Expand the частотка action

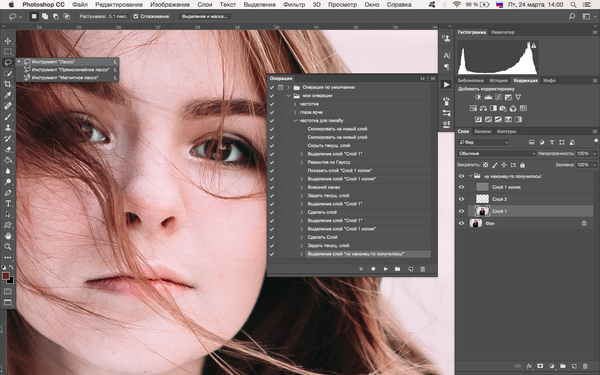click(x=295, y=104)
